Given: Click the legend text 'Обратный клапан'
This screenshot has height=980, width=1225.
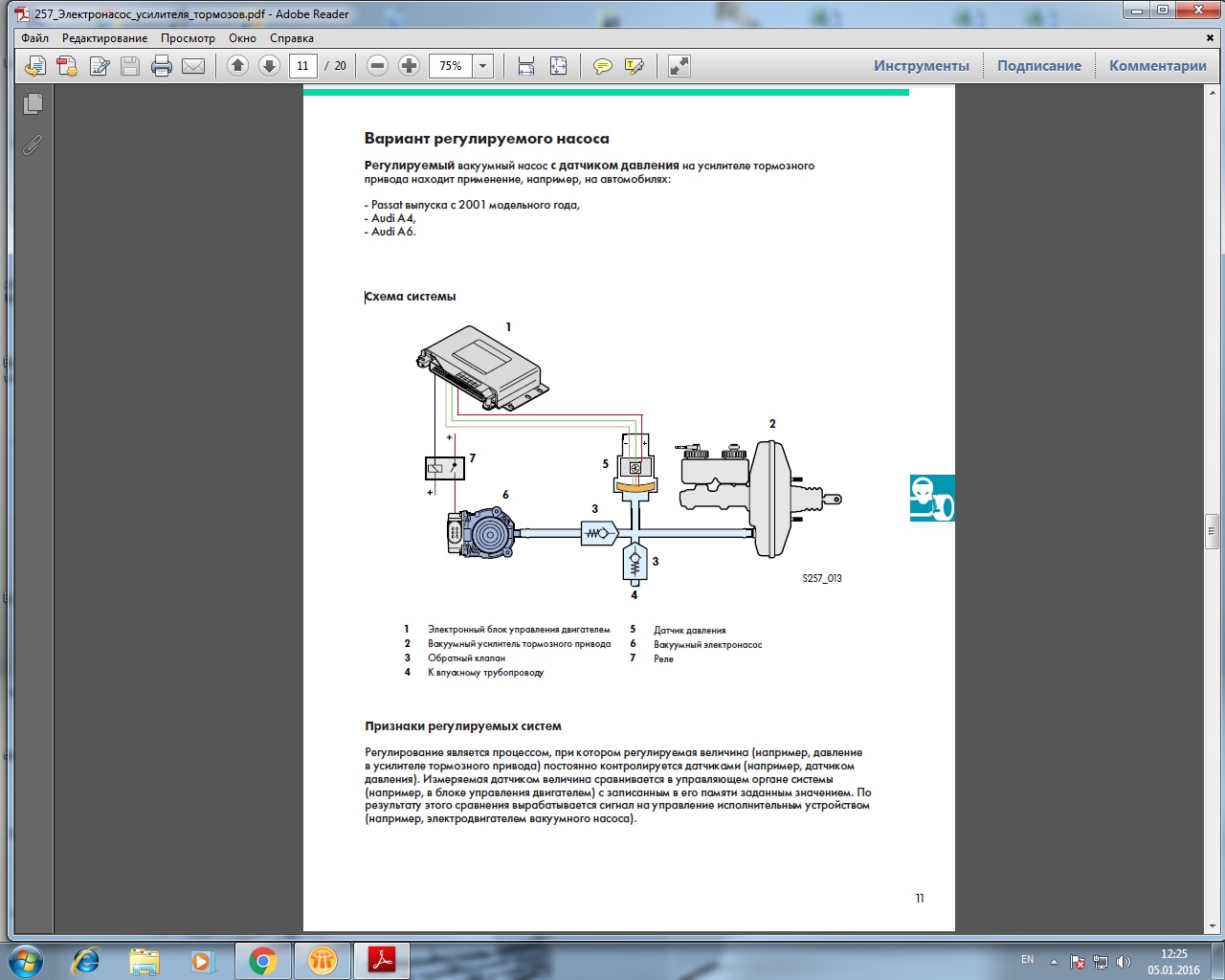Looking at the screenshot, I should coord(466,658).
